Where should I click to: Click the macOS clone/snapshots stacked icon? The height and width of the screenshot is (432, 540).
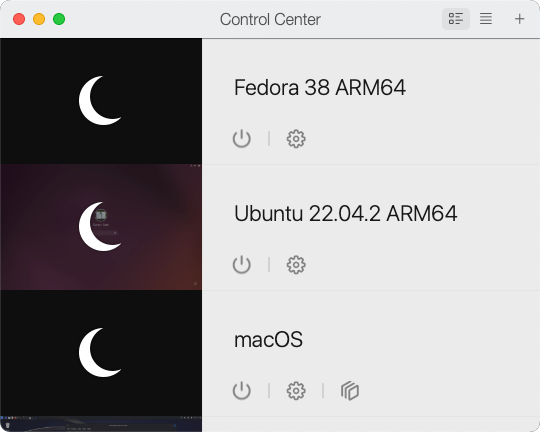pos(350,391)
